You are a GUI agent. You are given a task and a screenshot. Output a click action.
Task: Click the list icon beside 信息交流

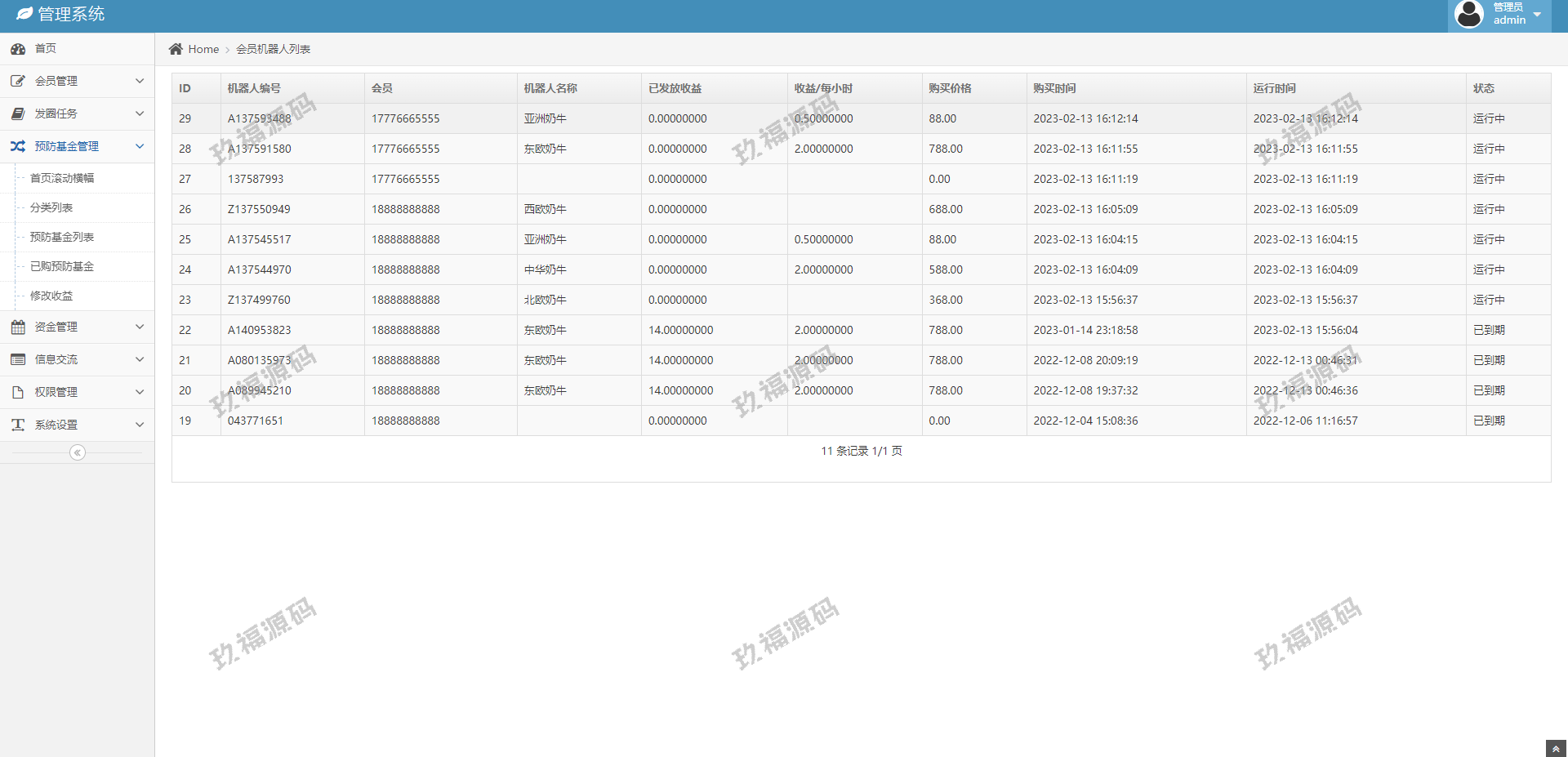coord(18,359)
